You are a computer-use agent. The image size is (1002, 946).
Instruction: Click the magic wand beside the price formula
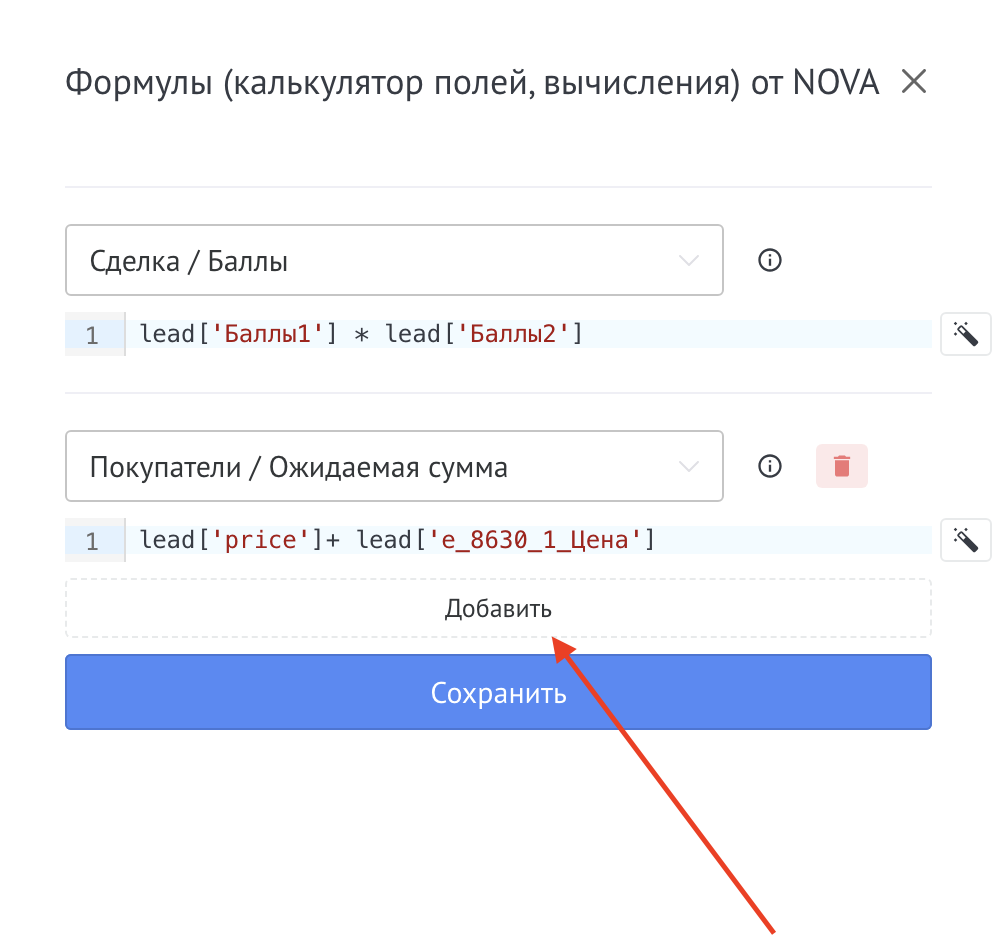tap(965, 541)
